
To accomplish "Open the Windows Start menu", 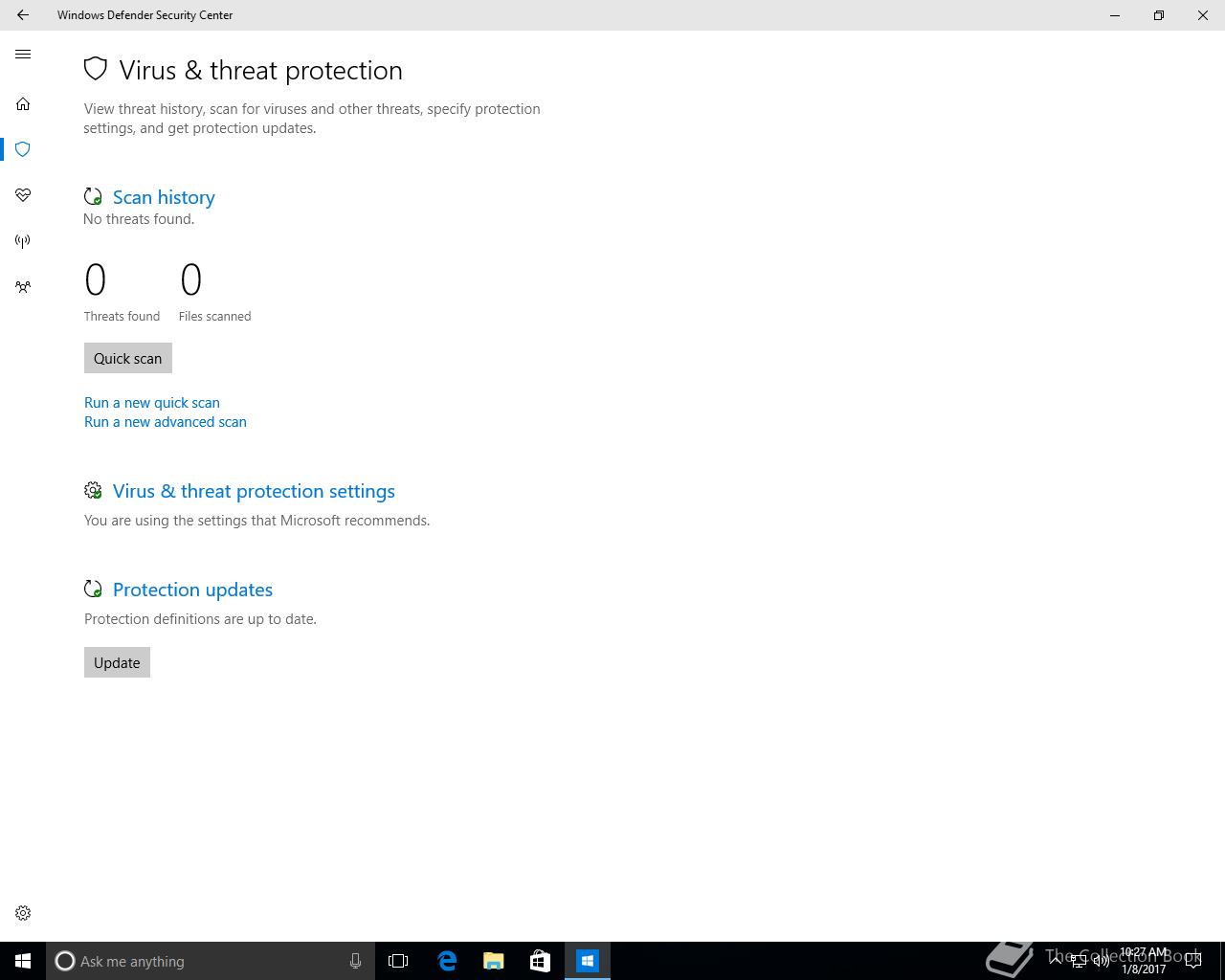I will point(23,961).
